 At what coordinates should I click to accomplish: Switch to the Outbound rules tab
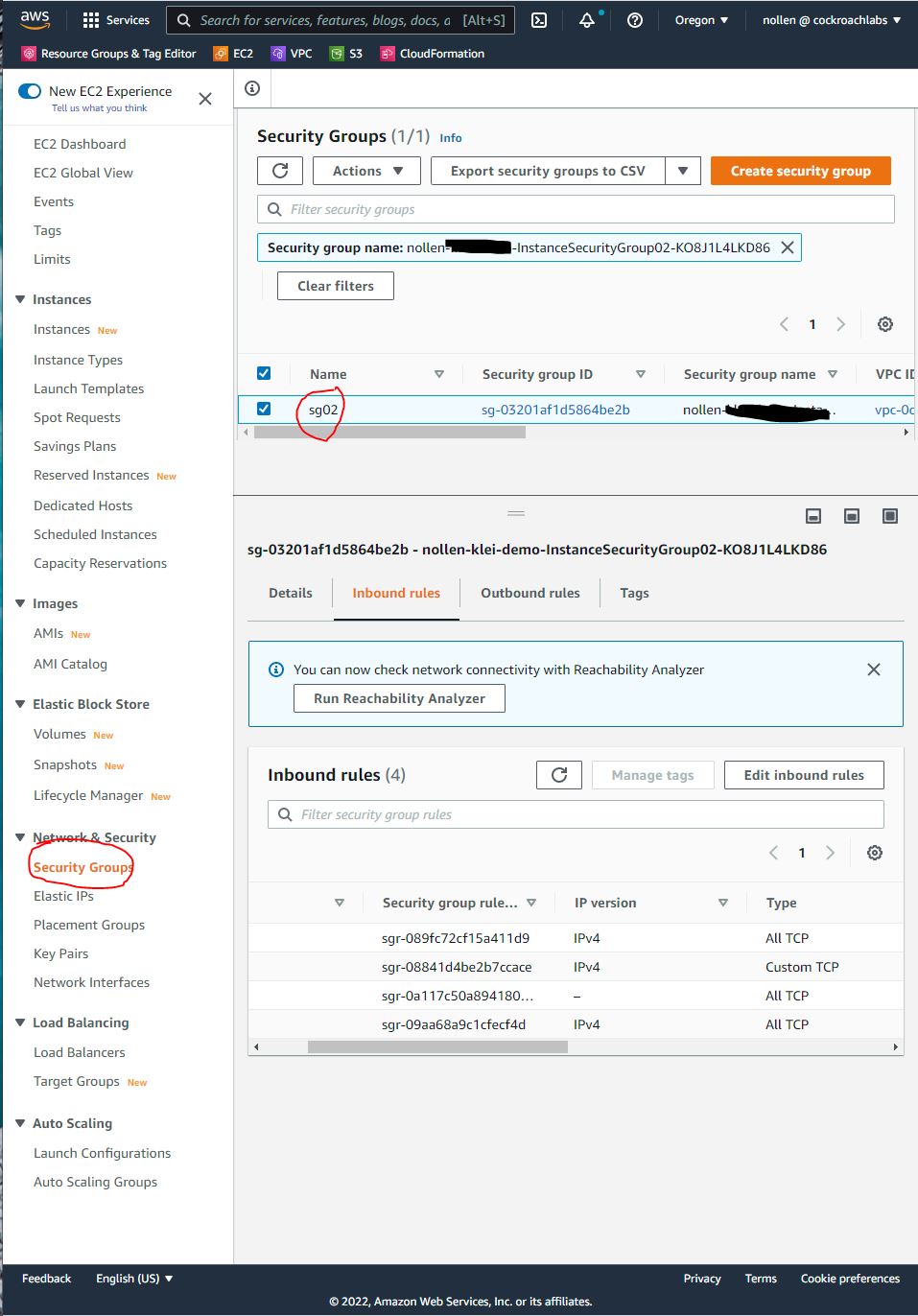tap(530, 593)
